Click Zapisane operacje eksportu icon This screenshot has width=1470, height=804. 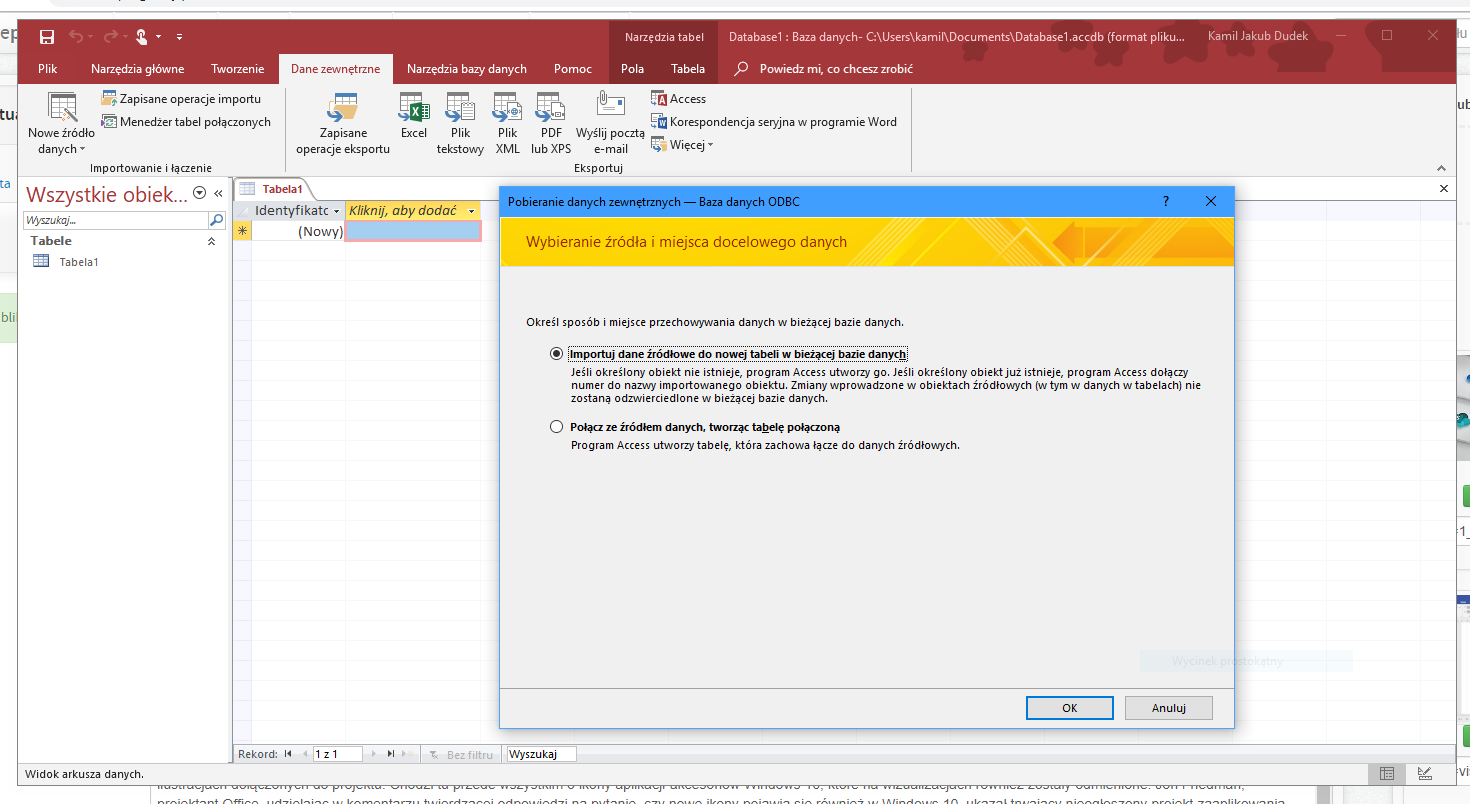pyautogui.click(x=343, y=124)
